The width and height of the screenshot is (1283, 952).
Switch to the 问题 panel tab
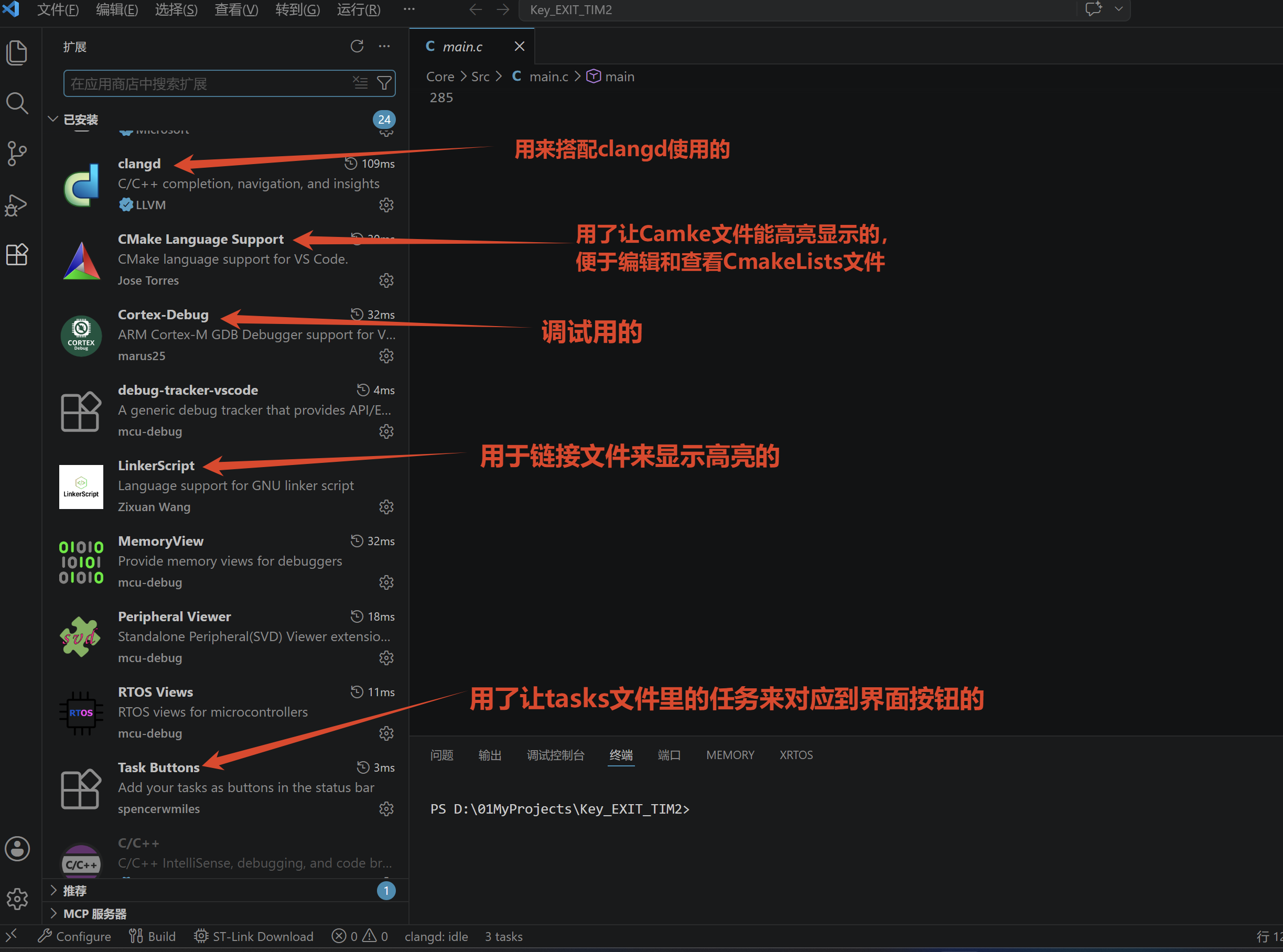tap(441, 755)
